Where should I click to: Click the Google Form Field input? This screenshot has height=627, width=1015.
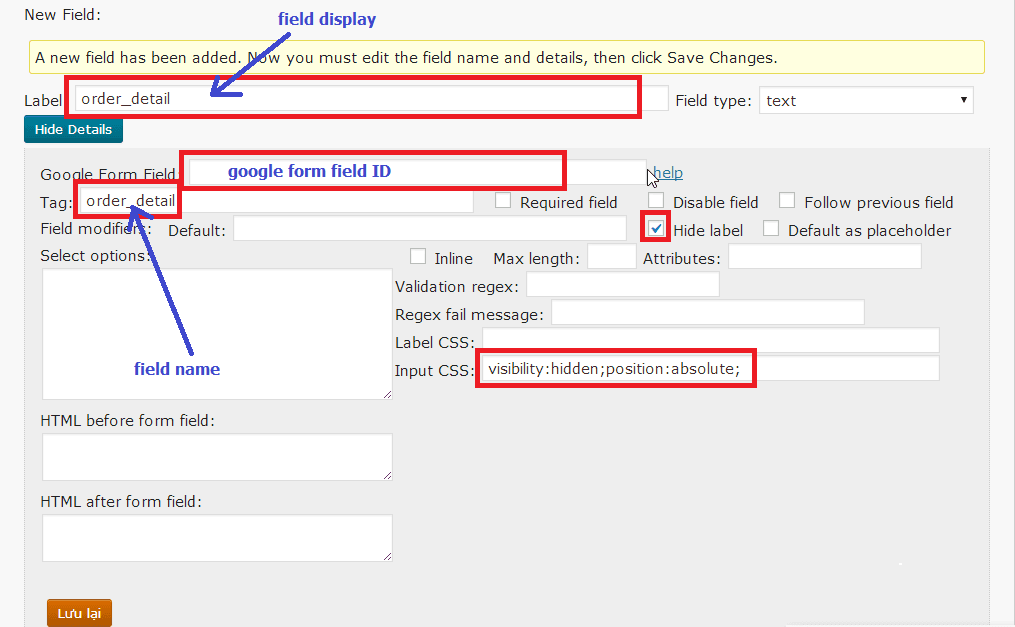pos(415,172)
